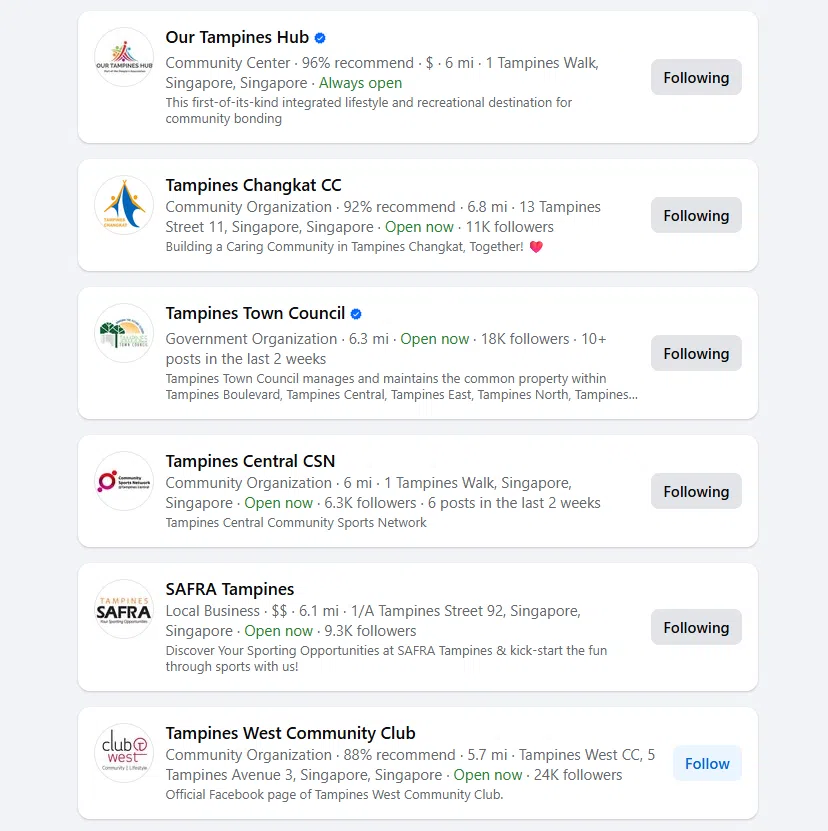Click verified badge beside Our Tampines Hub
The height and width of the screenshot is (831, 828).
point(320,38)
